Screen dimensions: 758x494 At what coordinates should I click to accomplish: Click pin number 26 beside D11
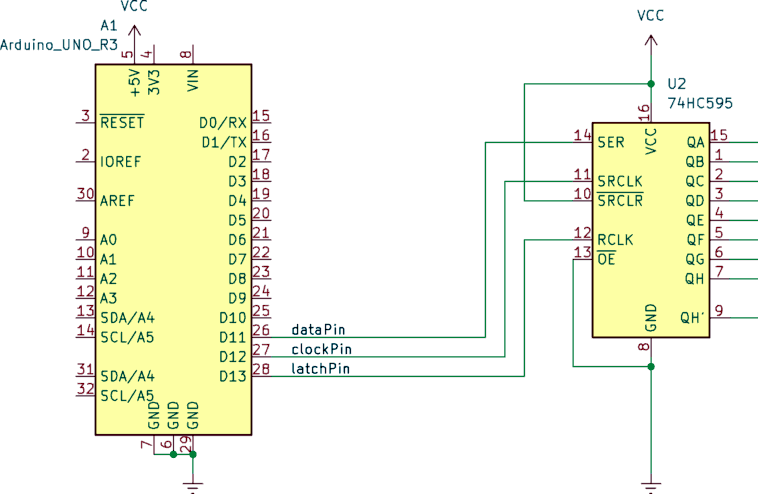pos(261,330)
